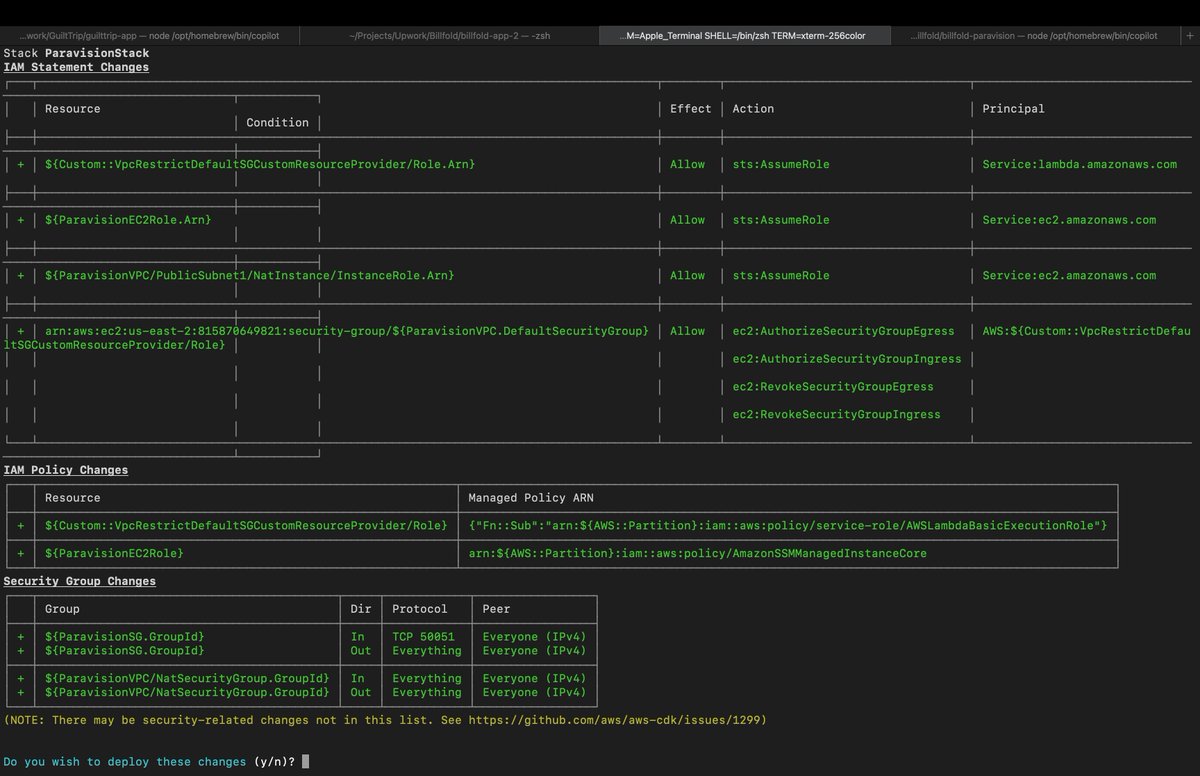This screenshot has width=1200, height=776.
Task: Select the Service:lambda.amazonaws.com principal entry
Action: click(x=1078, y=164)
